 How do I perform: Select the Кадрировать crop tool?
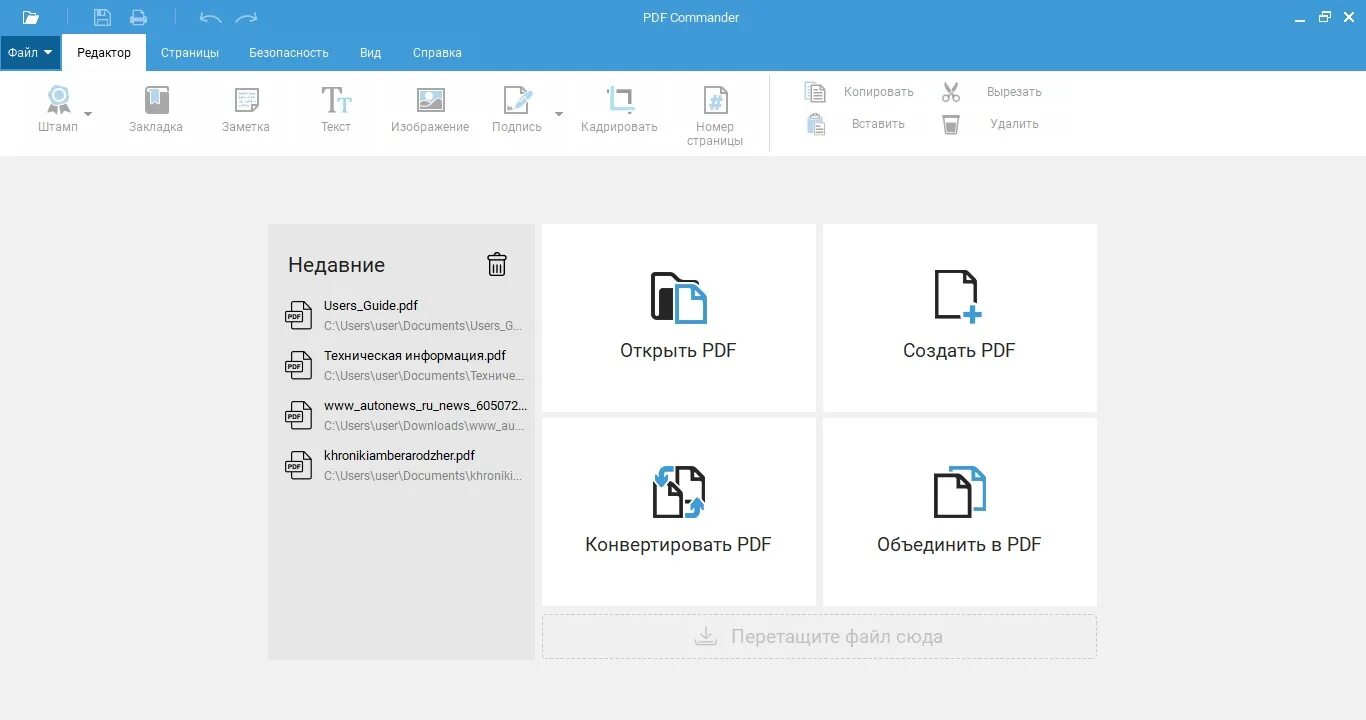point(620,110)
